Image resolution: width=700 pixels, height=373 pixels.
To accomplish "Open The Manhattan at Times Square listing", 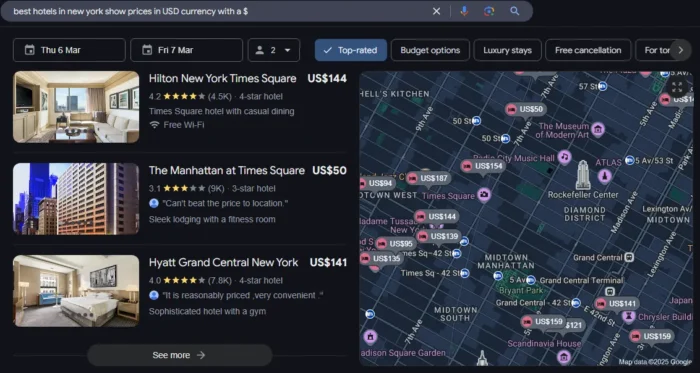I will [227, 170].
